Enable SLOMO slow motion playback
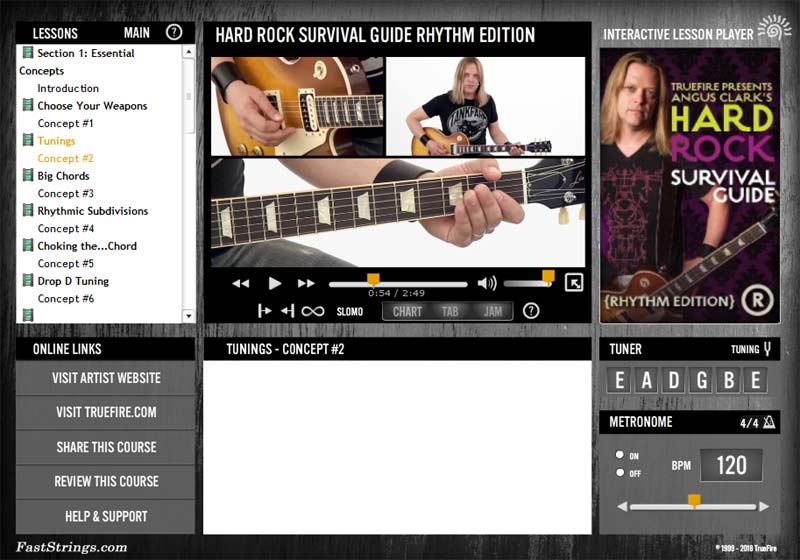This screenshot has height=560, width=800. click(349, 312)
